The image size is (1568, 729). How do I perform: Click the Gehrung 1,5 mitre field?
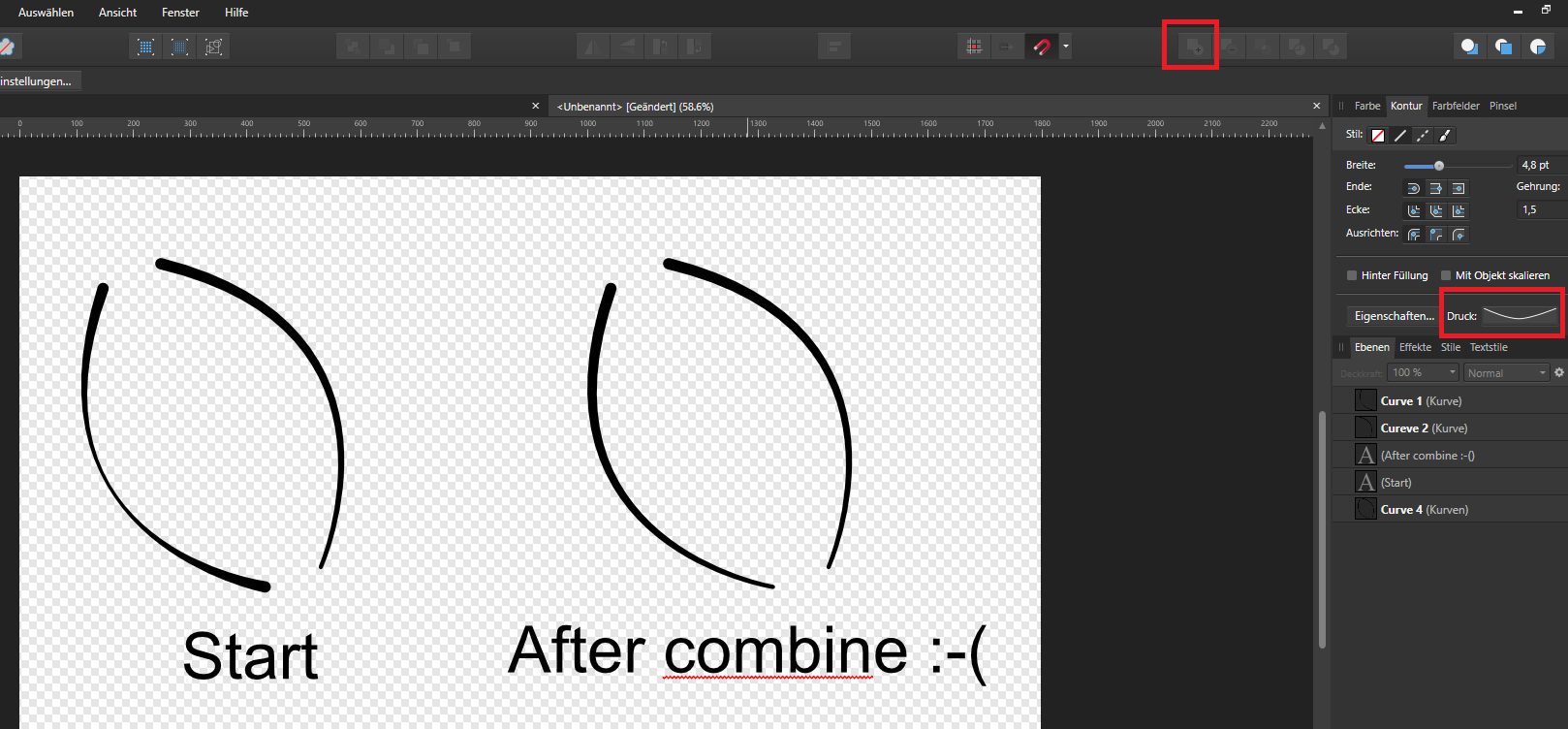coord(1542,209)
